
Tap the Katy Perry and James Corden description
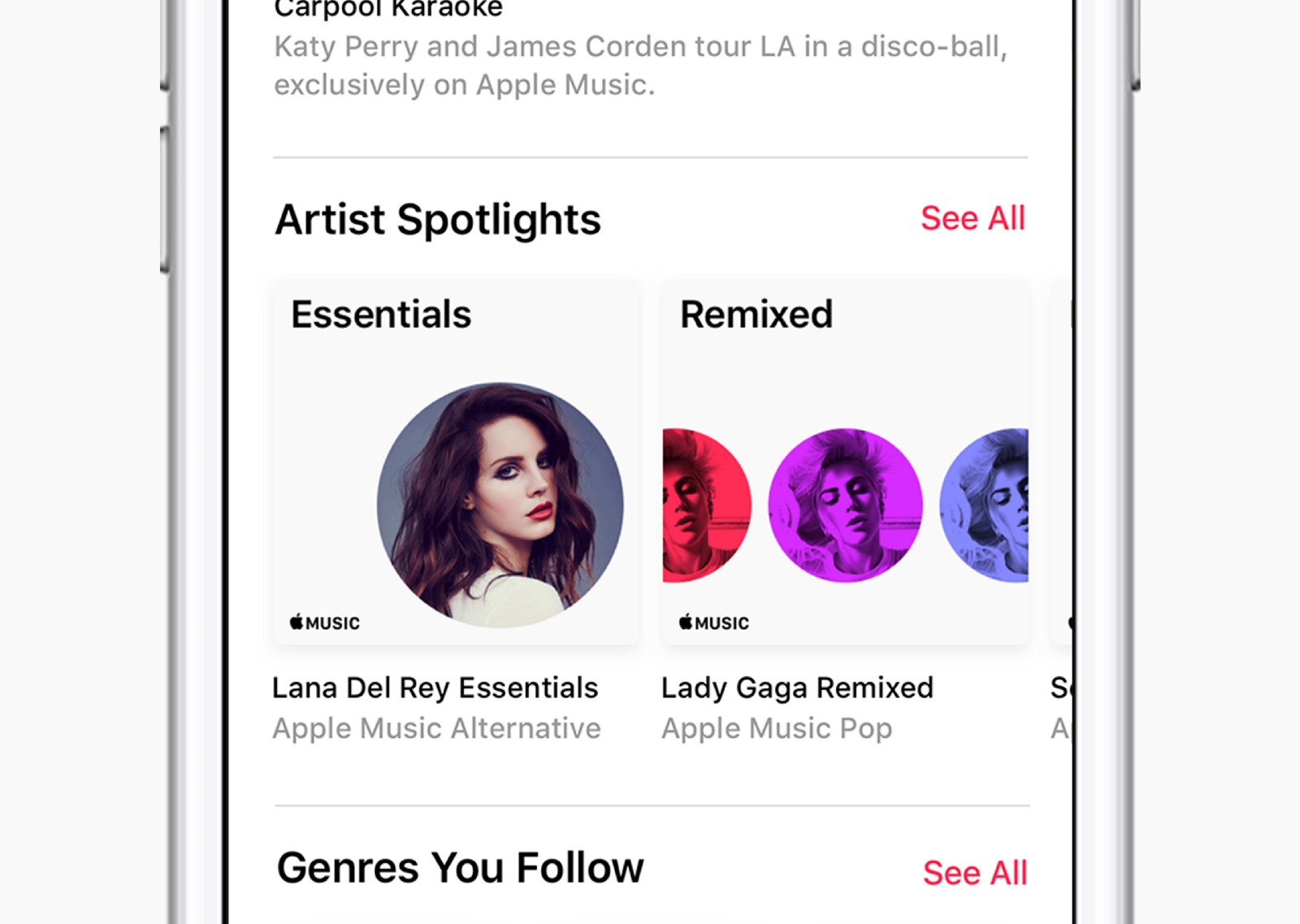click(640, 66)
